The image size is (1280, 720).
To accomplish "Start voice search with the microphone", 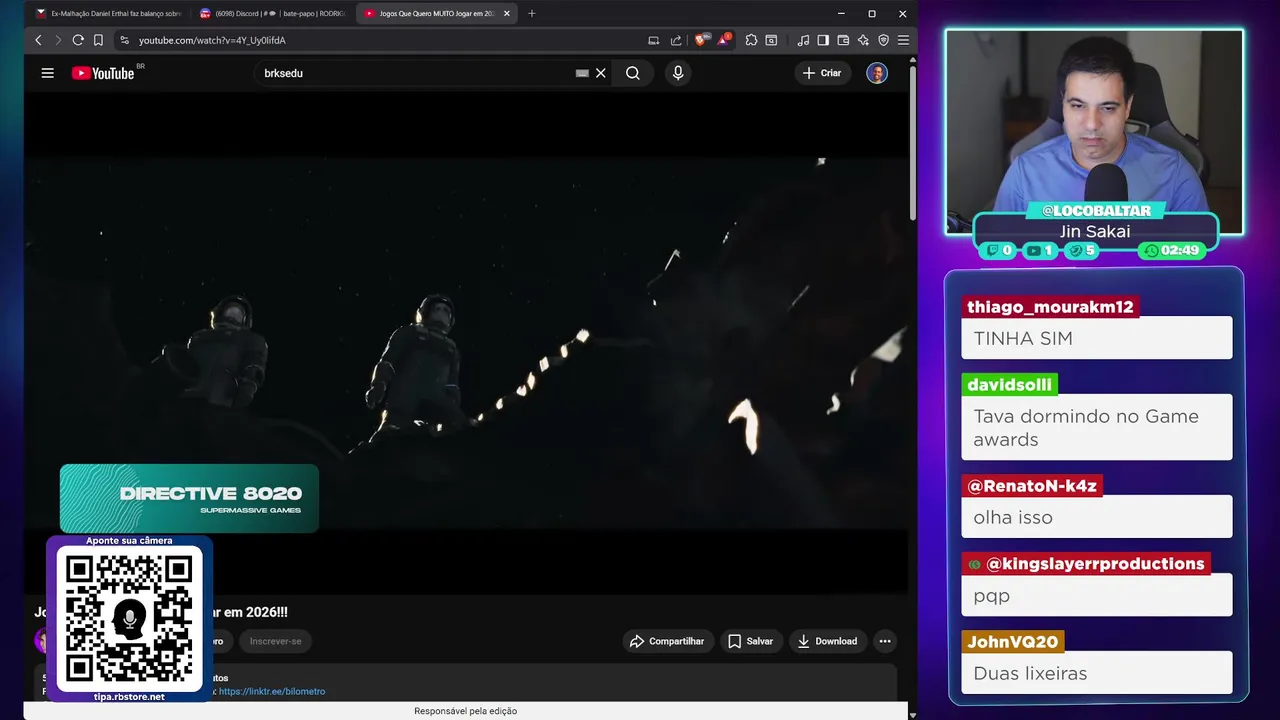I will 678,73.
